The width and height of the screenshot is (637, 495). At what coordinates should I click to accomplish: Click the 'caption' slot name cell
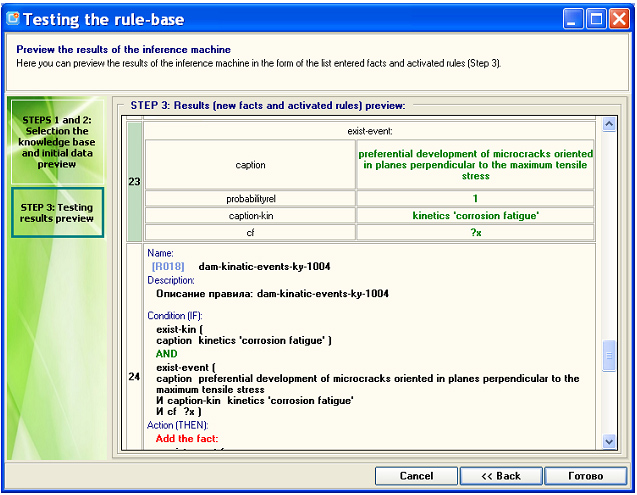pyautogui.click(x=250, y=165)
